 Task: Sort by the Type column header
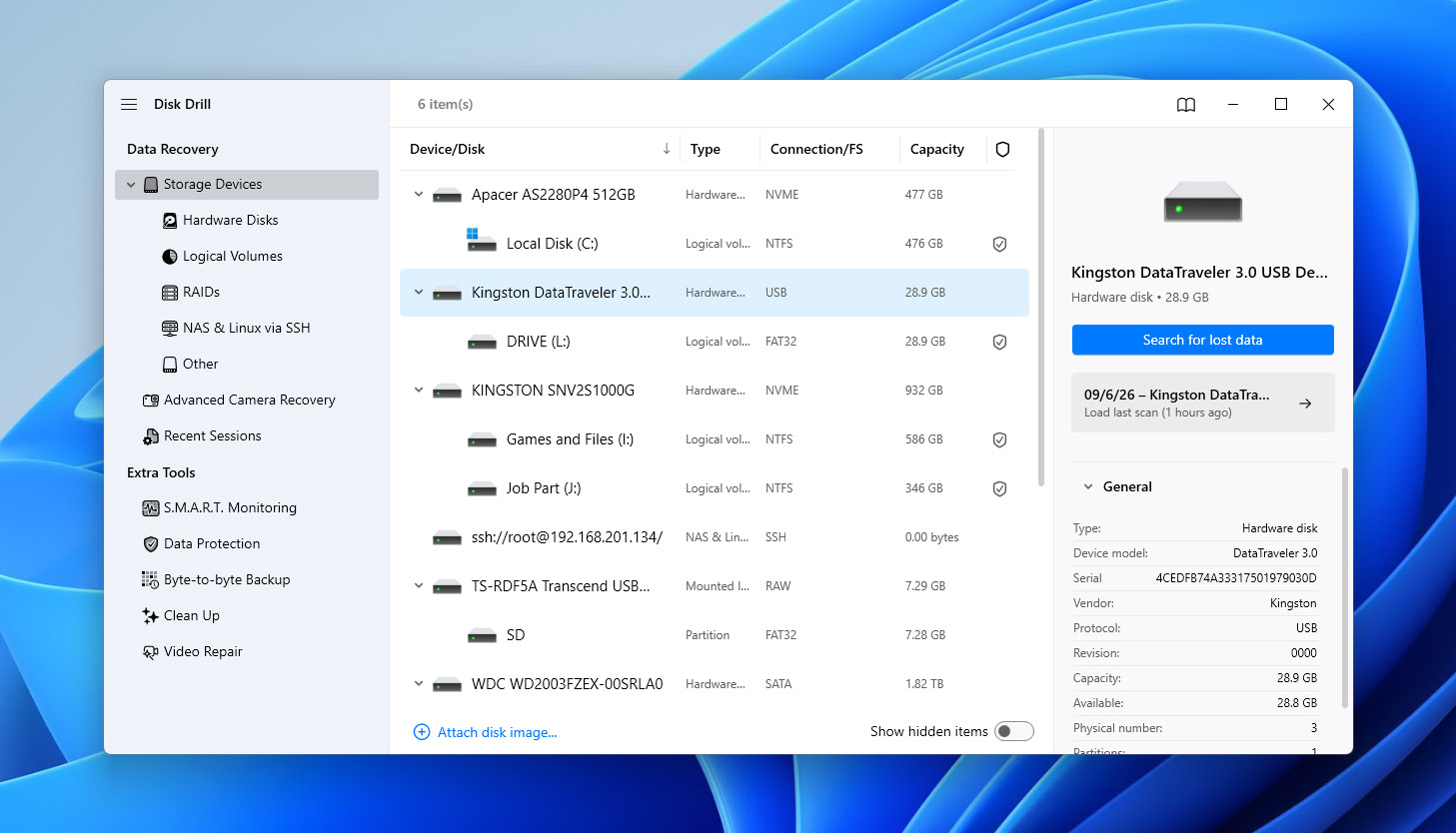pyautogui.click(x=706, y=149)
